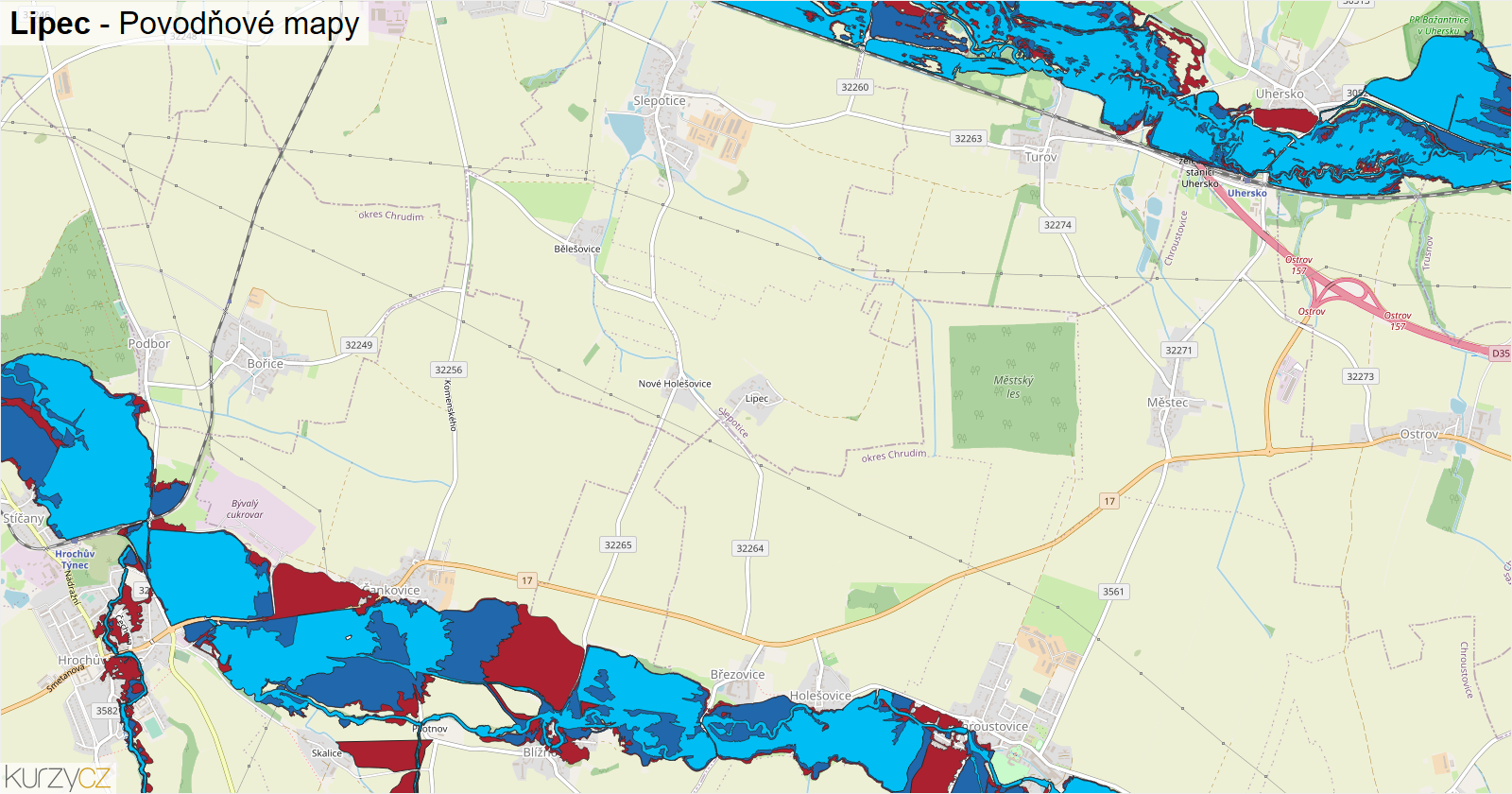Click road 32256 marker
This screenshot has height=794, width=1512.
[x=449, y=370]
